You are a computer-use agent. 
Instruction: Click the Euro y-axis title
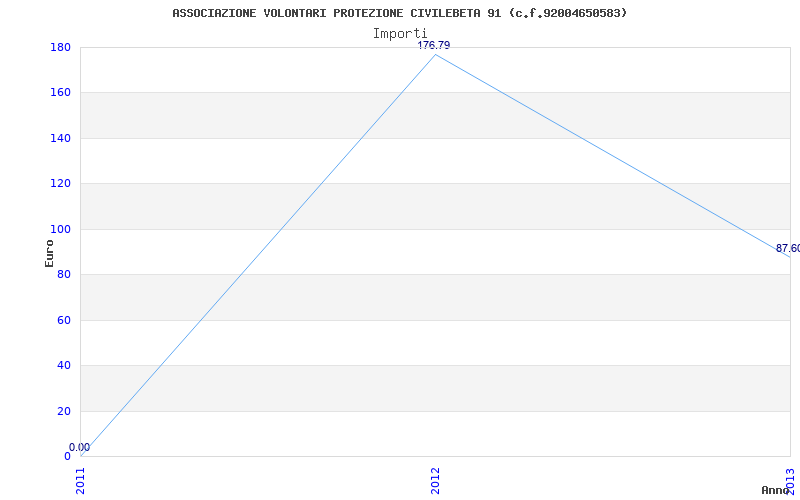[49, 253]
